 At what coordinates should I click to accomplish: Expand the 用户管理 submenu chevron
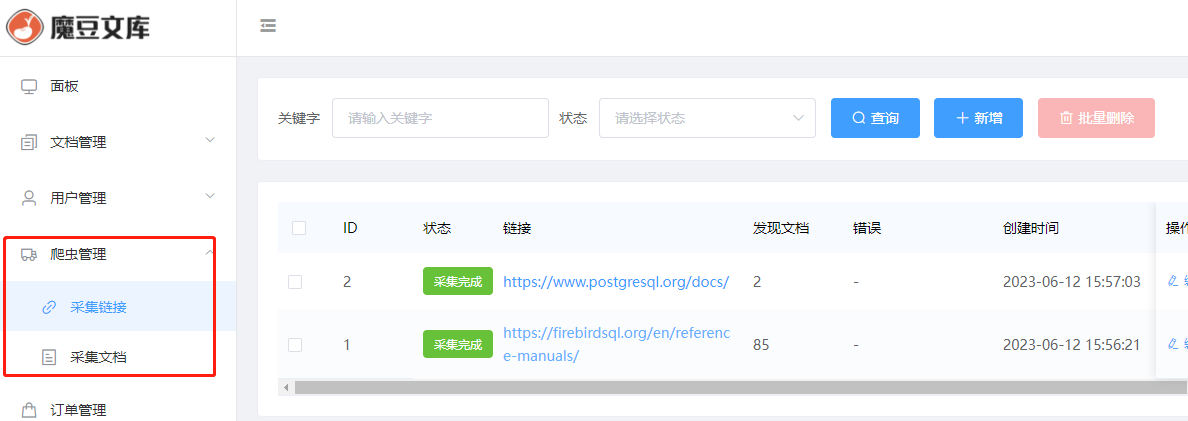pos(210,196)
